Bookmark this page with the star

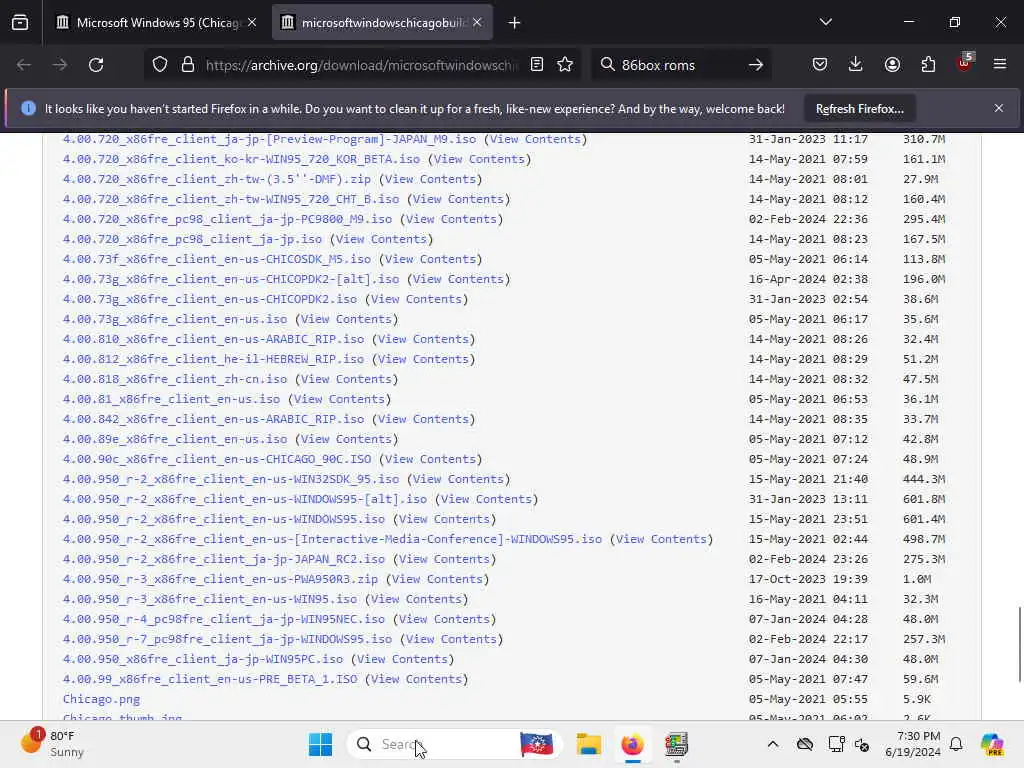[x=566, y=64]
